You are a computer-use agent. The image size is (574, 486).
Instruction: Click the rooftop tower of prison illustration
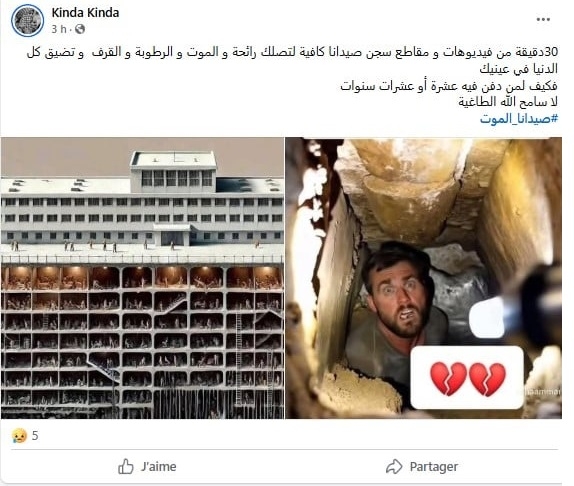click(173, 171)
